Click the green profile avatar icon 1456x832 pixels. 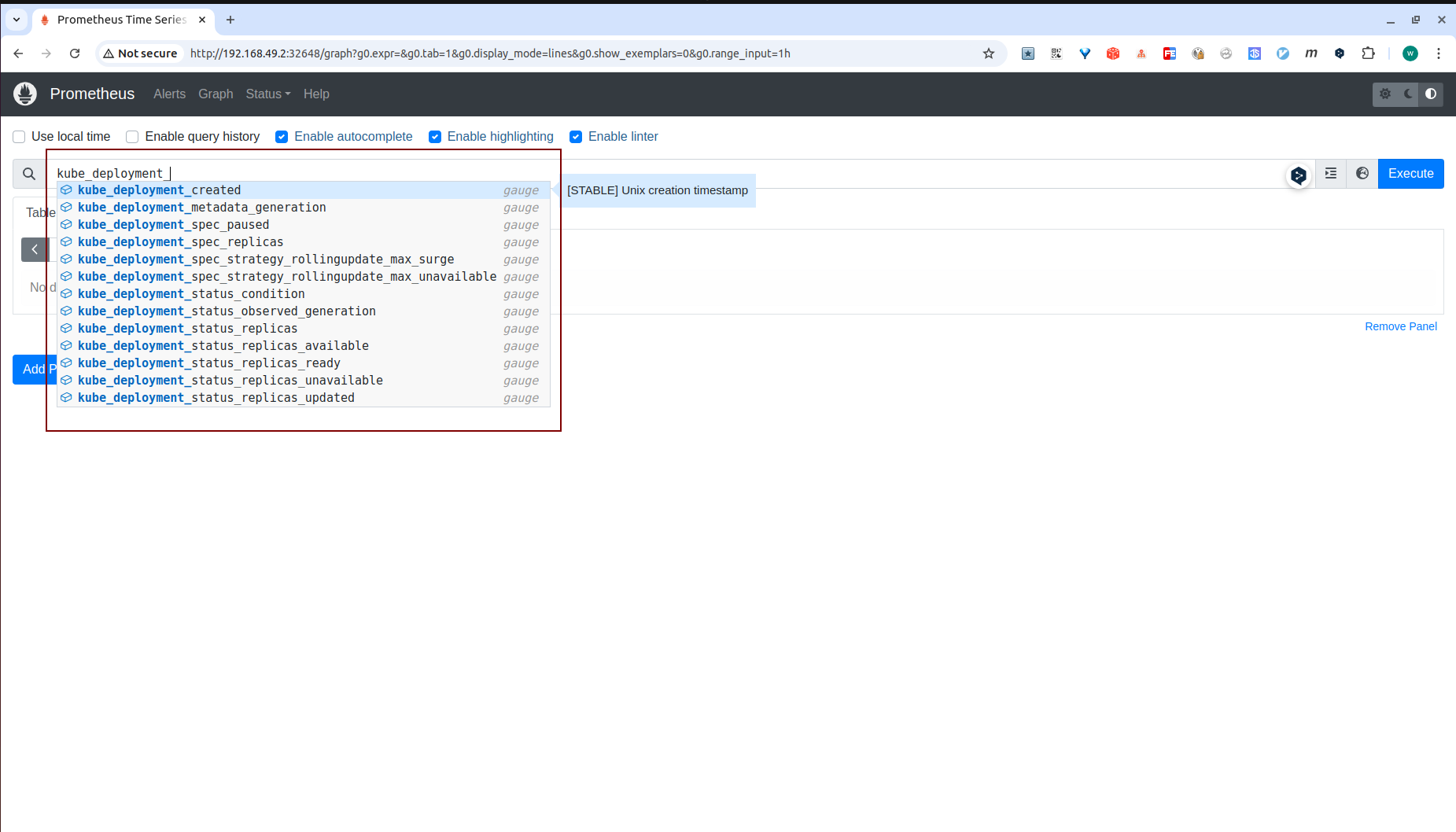tap(1410, 53)
